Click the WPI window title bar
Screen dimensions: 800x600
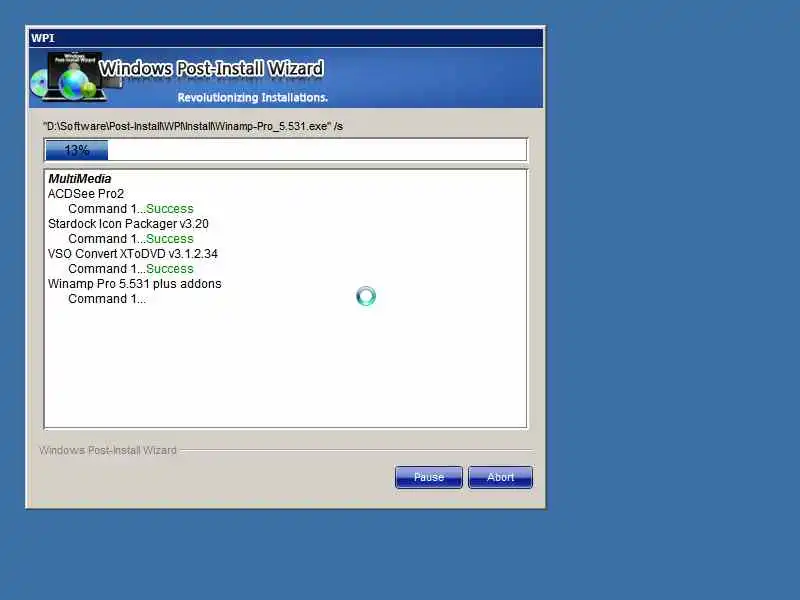(286, 38)
